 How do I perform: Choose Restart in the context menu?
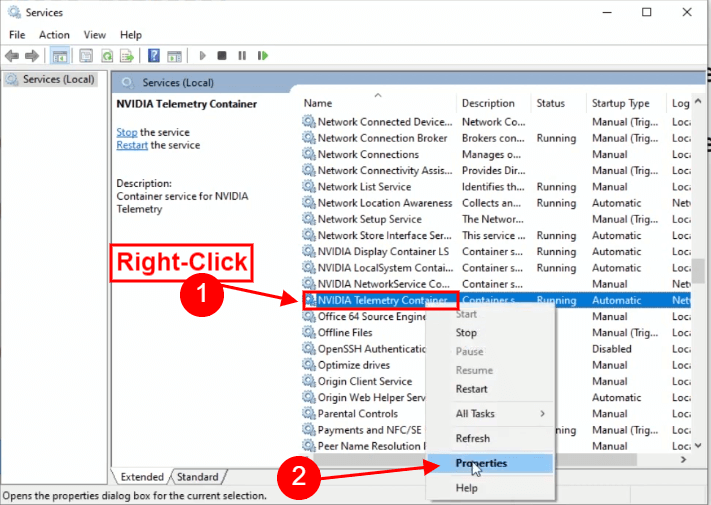[490, 389]
